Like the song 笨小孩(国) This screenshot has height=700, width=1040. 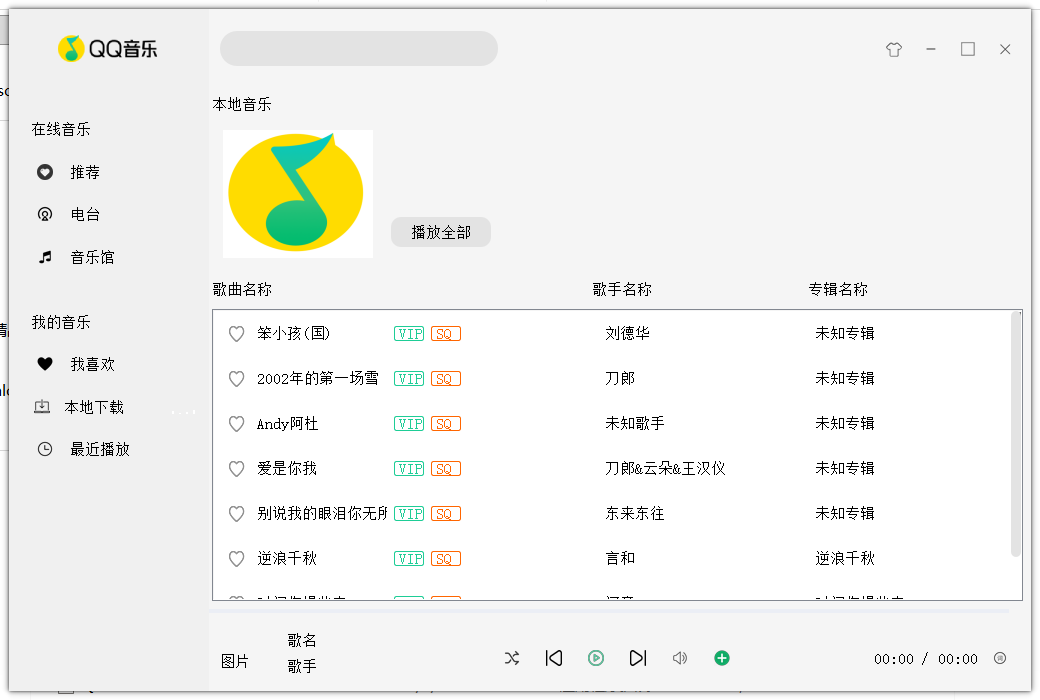click(236, 334)
